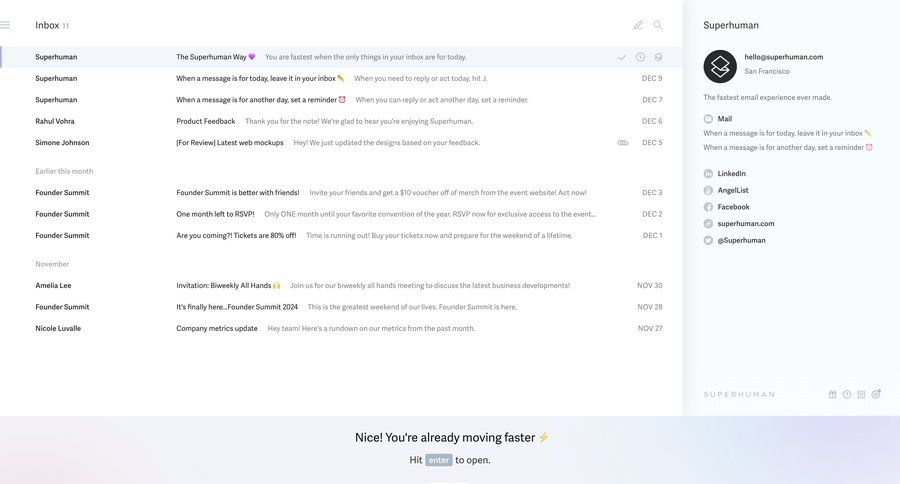
Task: Open The Superhuman Way email
Action: pyautogui.click(x=342, y=57)
